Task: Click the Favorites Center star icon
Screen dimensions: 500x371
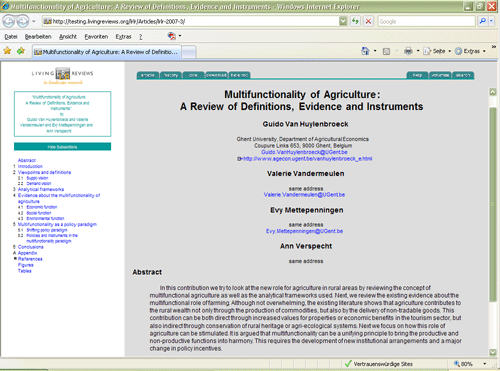Action: (7, 51)
